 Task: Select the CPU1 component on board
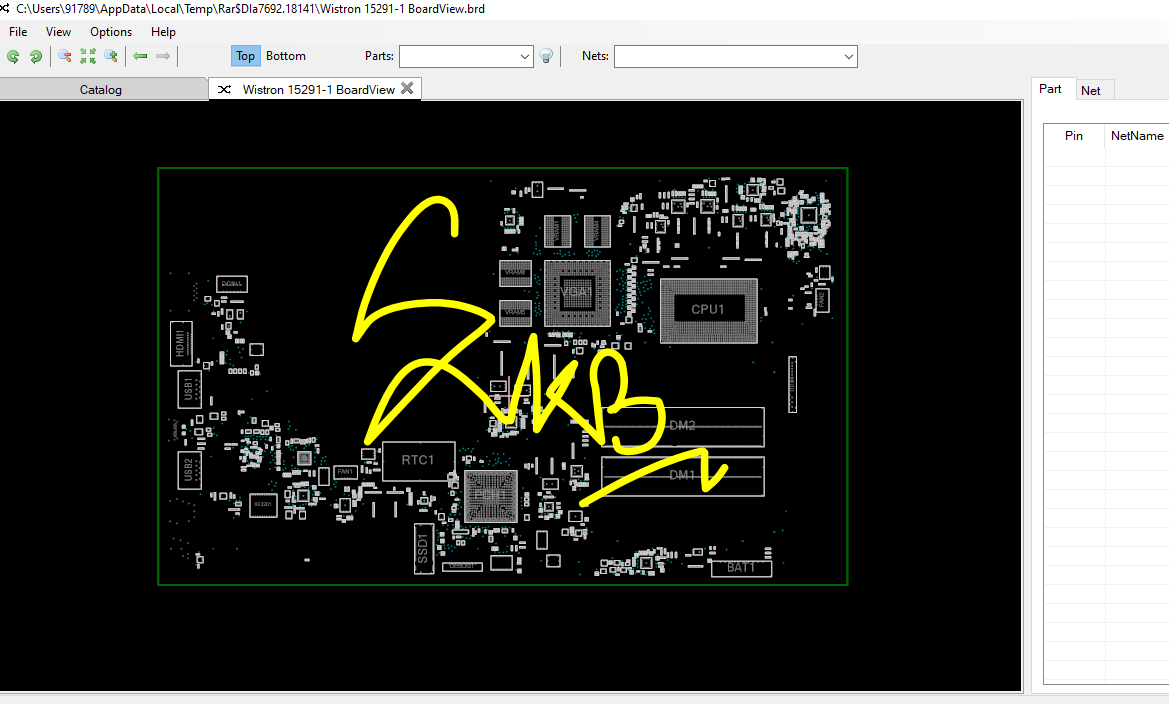[x=708, y=310]
